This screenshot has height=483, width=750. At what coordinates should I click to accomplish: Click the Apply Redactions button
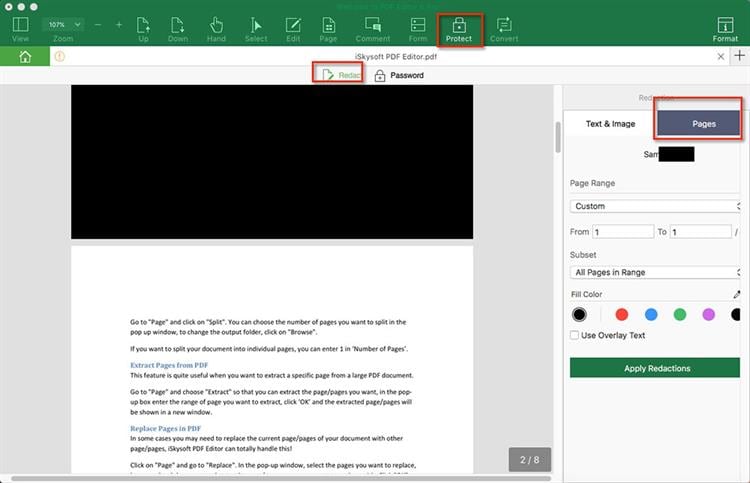655,368
